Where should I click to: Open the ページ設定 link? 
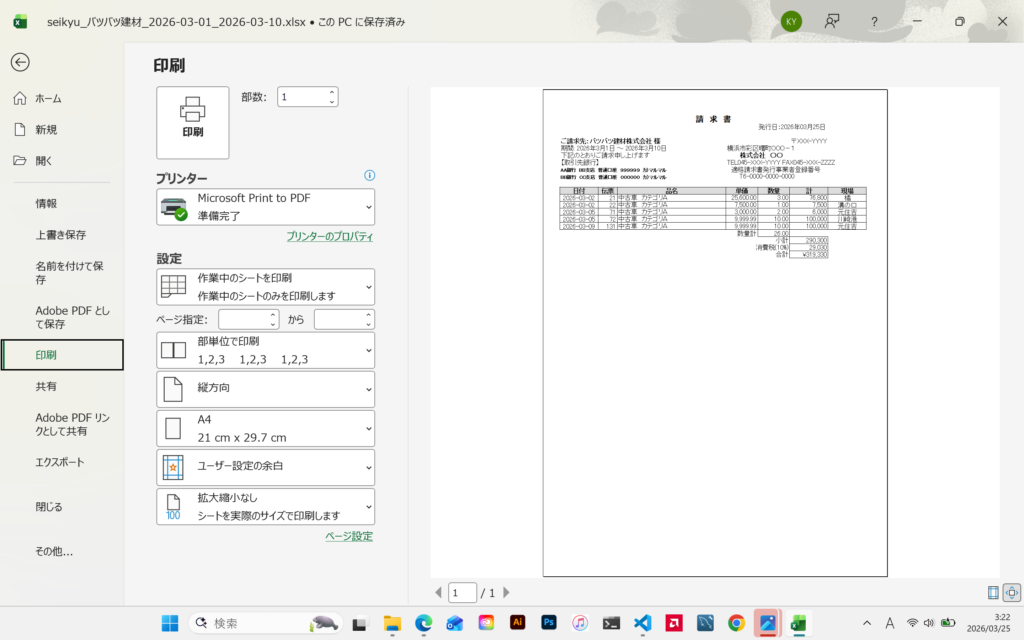point(348,536)
